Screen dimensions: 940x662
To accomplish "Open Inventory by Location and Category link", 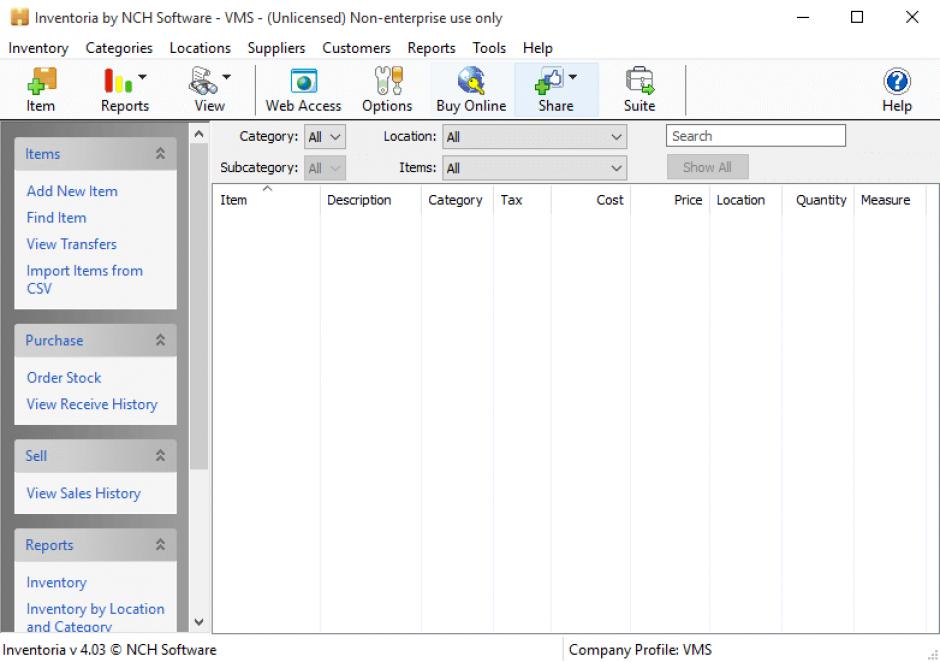I will (95, 616).
